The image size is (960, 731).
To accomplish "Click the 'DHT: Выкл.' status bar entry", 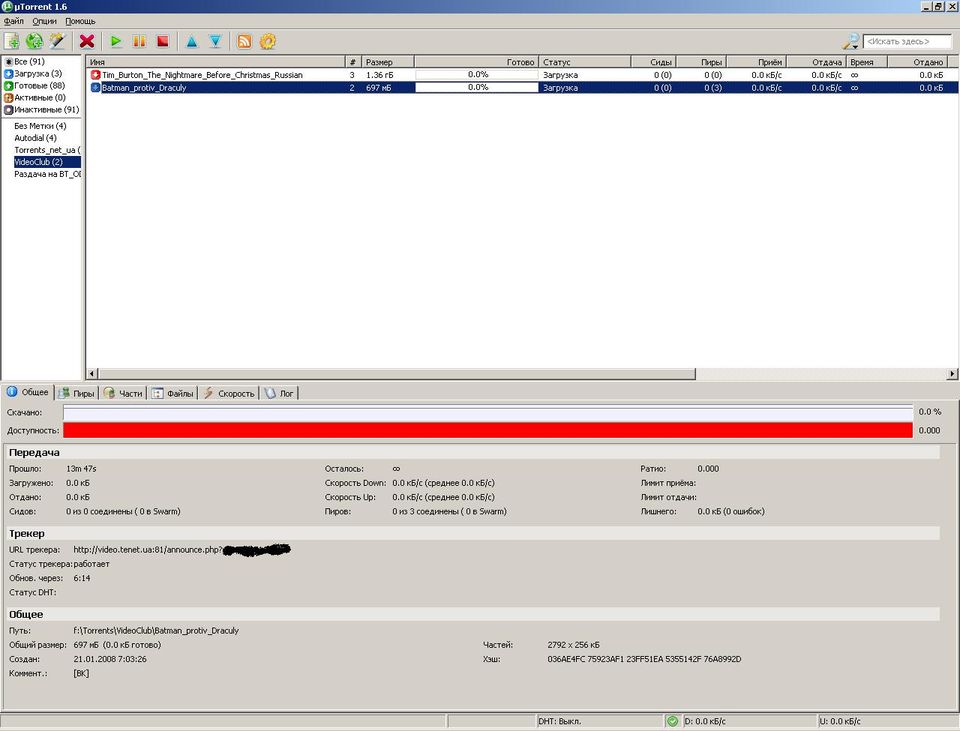I will point(560,721).
